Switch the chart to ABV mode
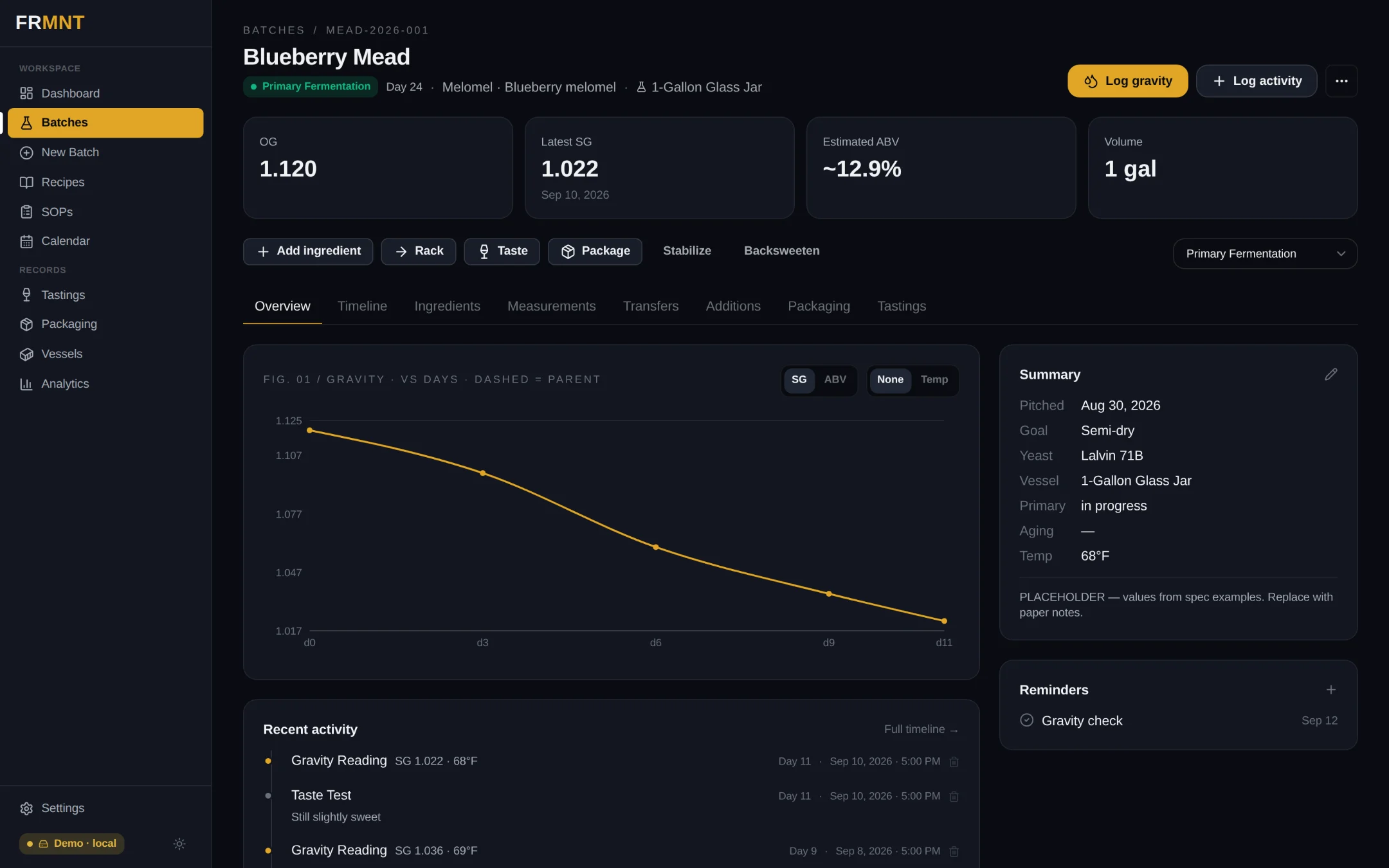Viewport: 1389px width, 868px height. pyautogui.click(x=835, y=380)
